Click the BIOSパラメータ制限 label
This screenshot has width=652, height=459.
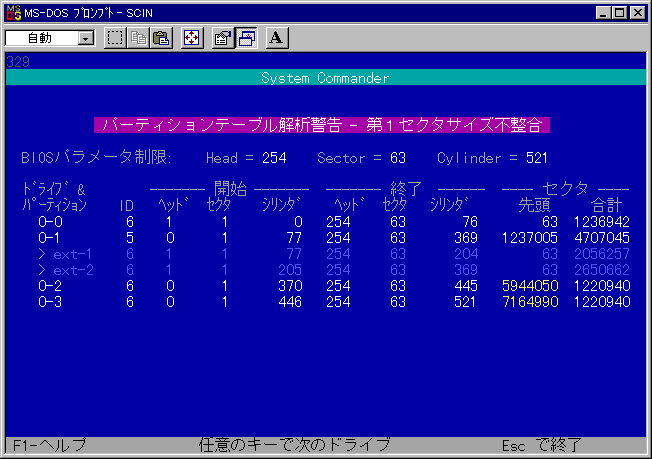point(96,158)
